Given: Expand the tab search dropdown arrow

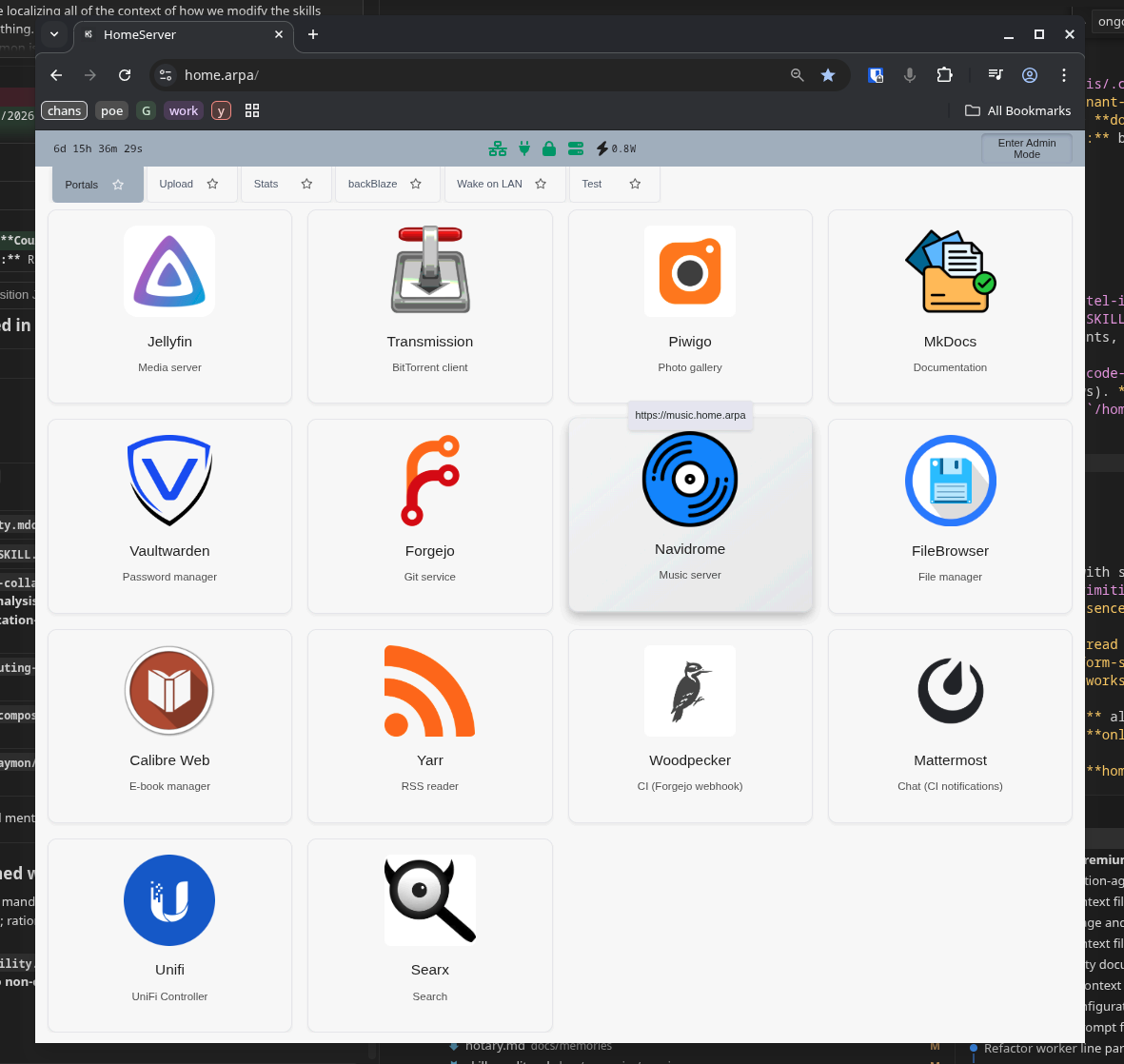Looking at the screenshot, I should [53, 33].
